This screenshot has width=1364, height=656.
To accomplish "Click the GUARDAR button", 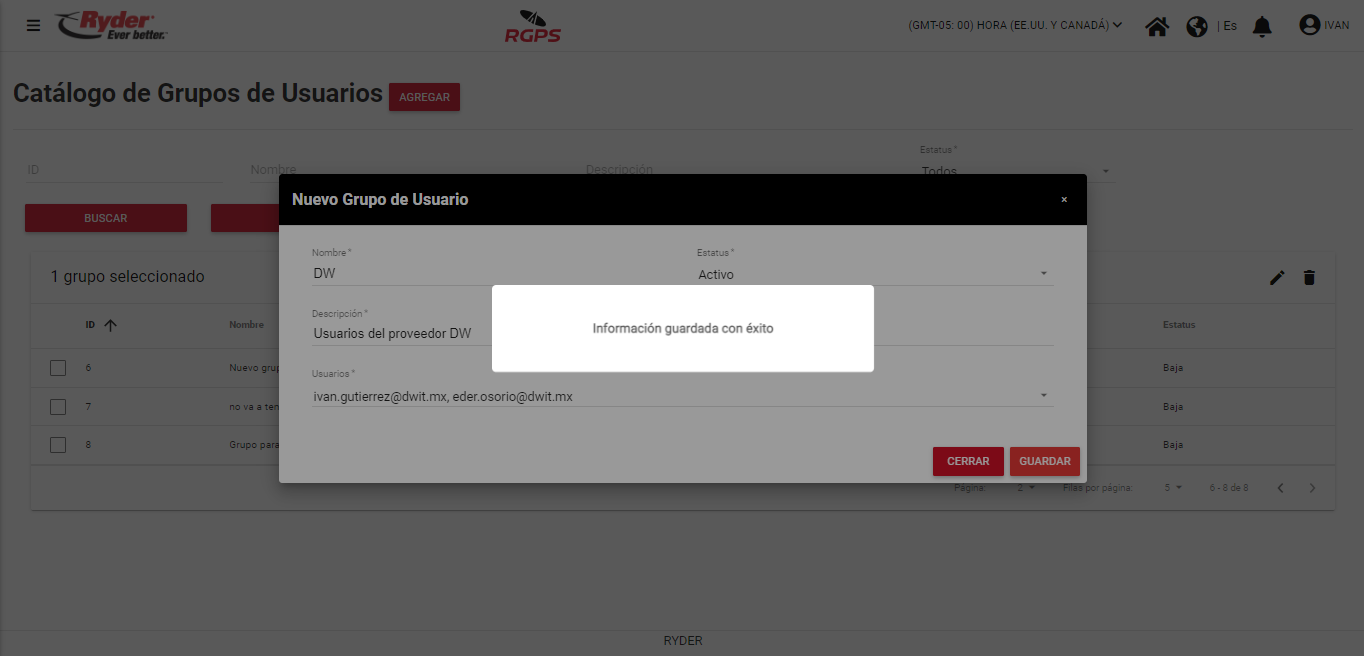I will (x=1045, y=461).
